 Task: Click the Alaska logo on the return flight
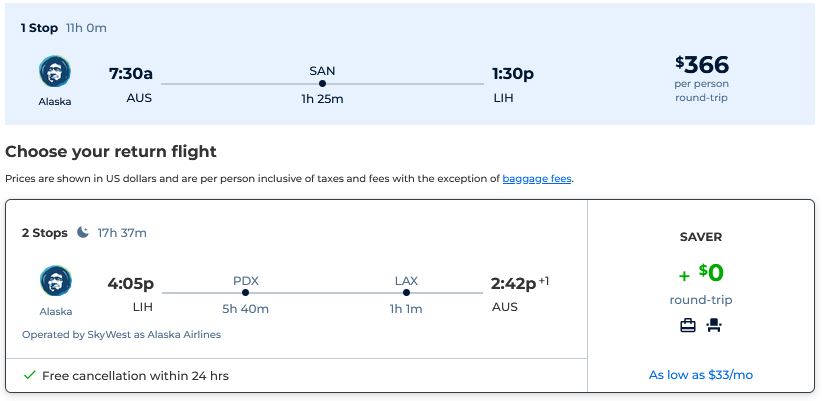coord(56,281)
